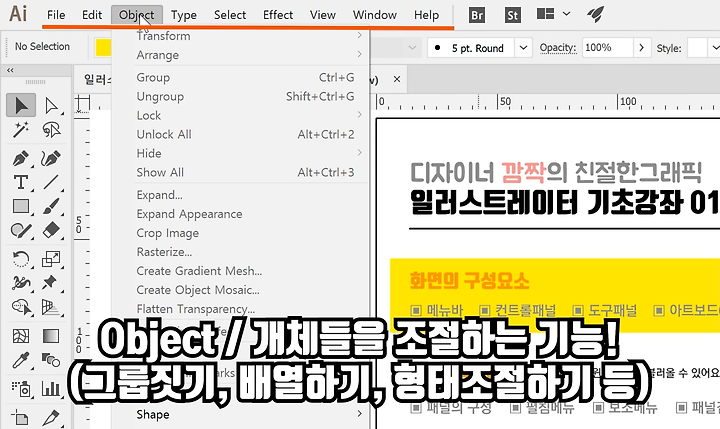Select the Lasso tool
Viewport: 720px width, 429px height.
(51, 130)
